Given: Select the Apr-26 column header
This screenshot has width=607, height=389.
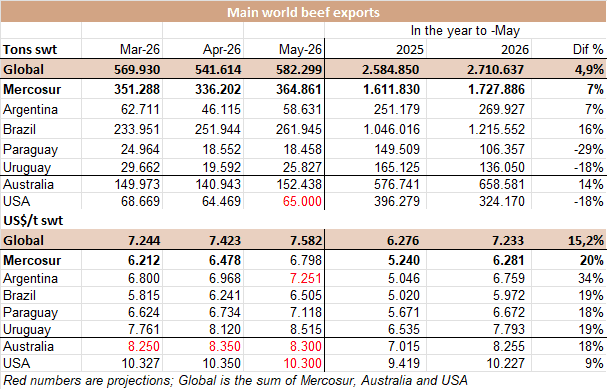Looking at the screenshot, I should tap(222, 49).
